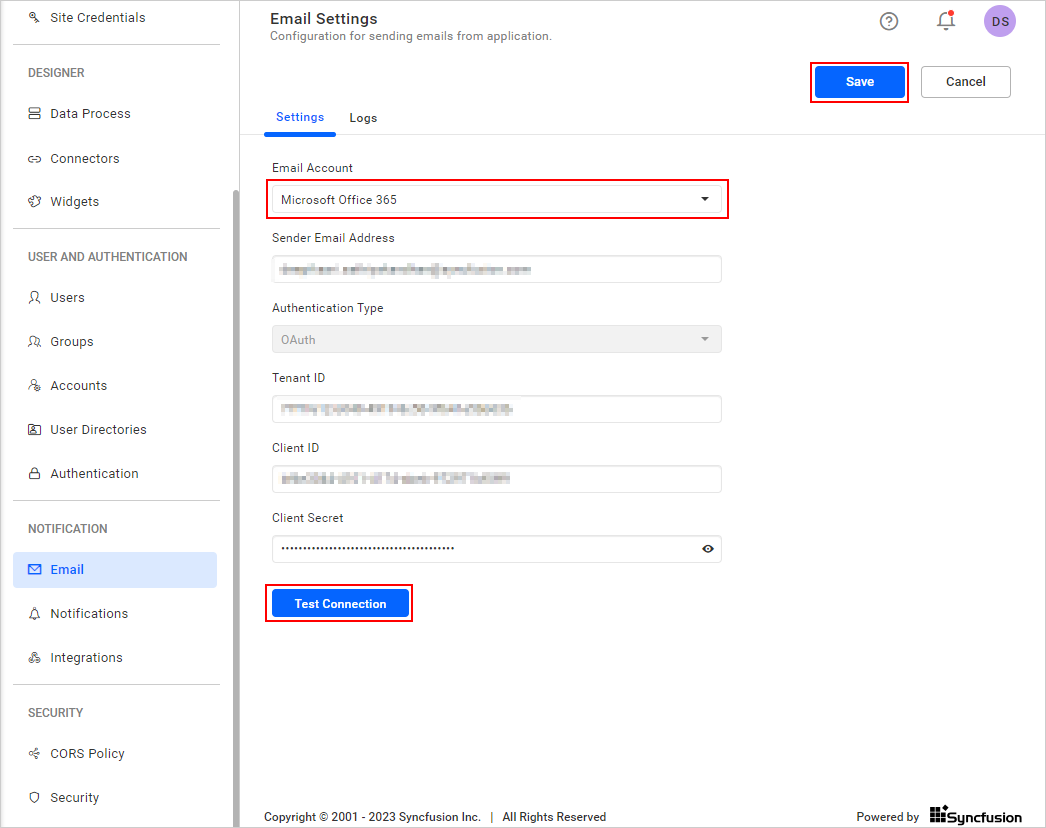The height and width of the screenshot is (828, 1046).
Task: Open the DS user profile avatar
Action: coord(1000,21)
